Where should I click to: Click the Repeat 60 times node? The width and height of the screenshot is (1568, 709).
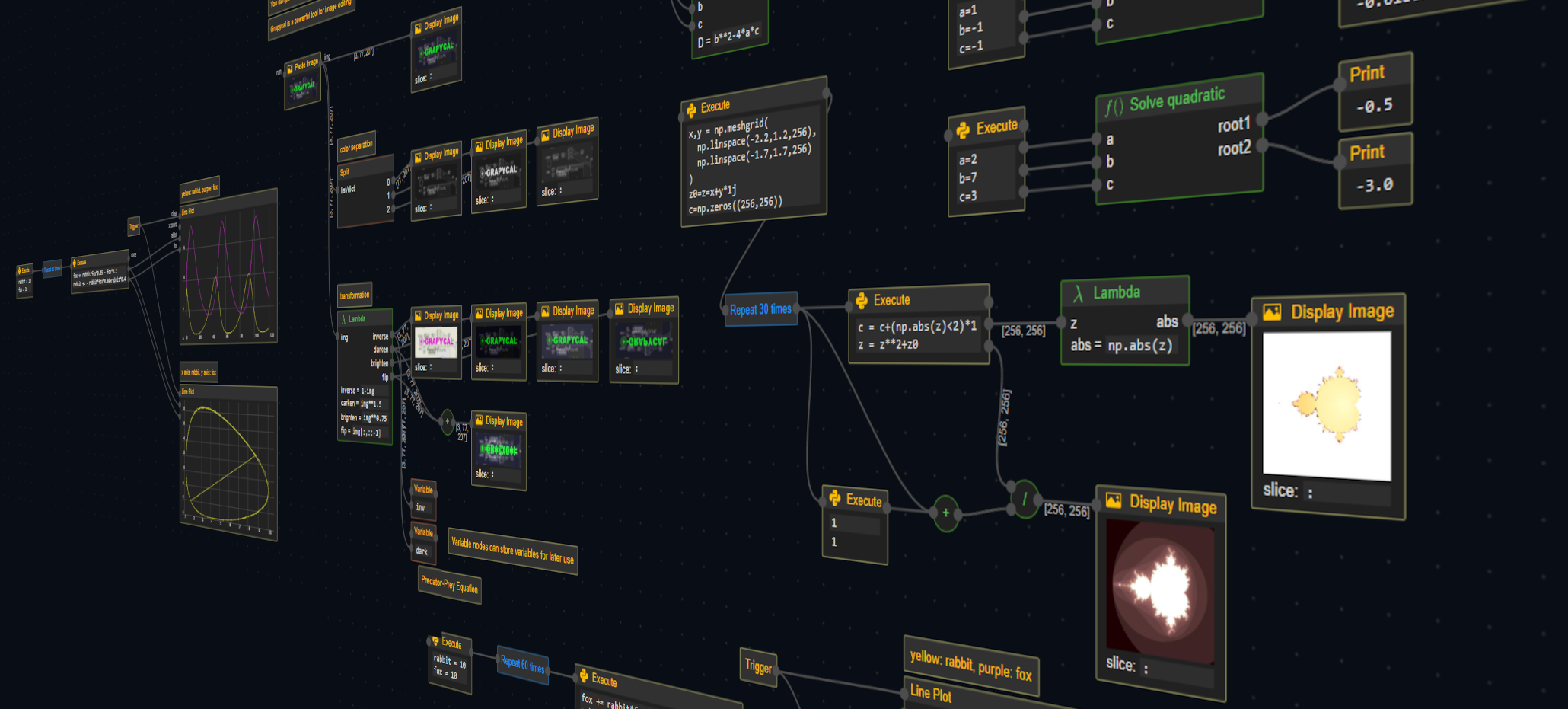coord(522,664)
